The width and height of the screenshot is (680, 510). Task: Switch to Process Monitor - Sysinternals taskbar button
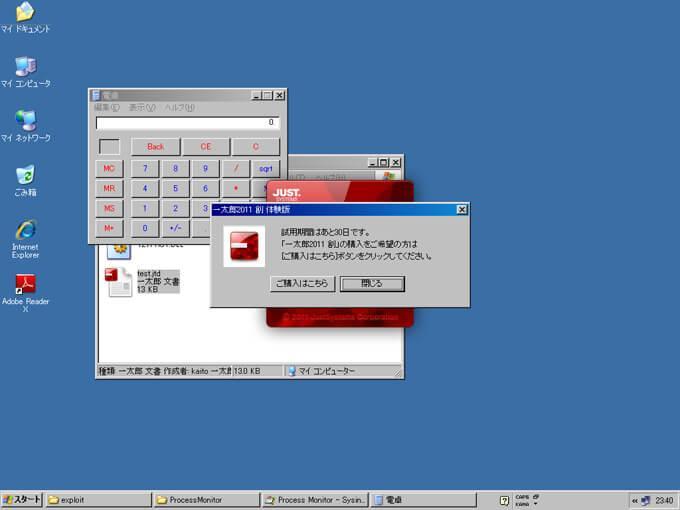click(315, 500)
